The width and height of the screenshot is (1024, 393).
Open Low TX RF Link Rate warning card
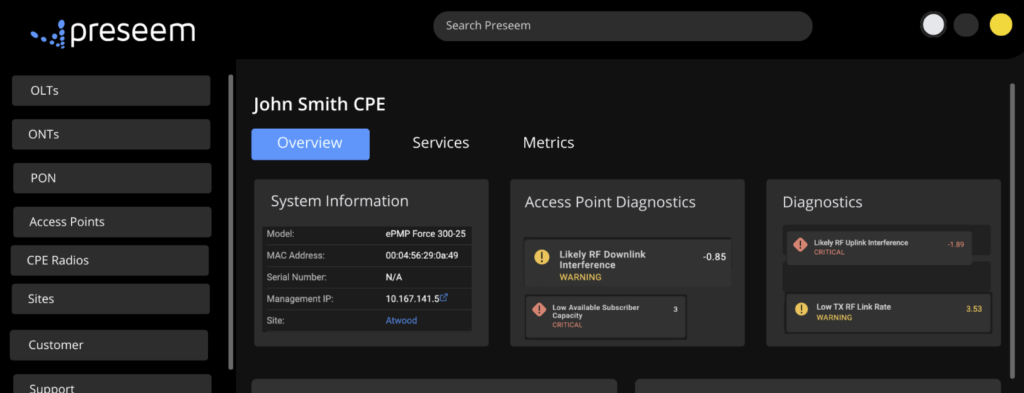pos(888,312)
